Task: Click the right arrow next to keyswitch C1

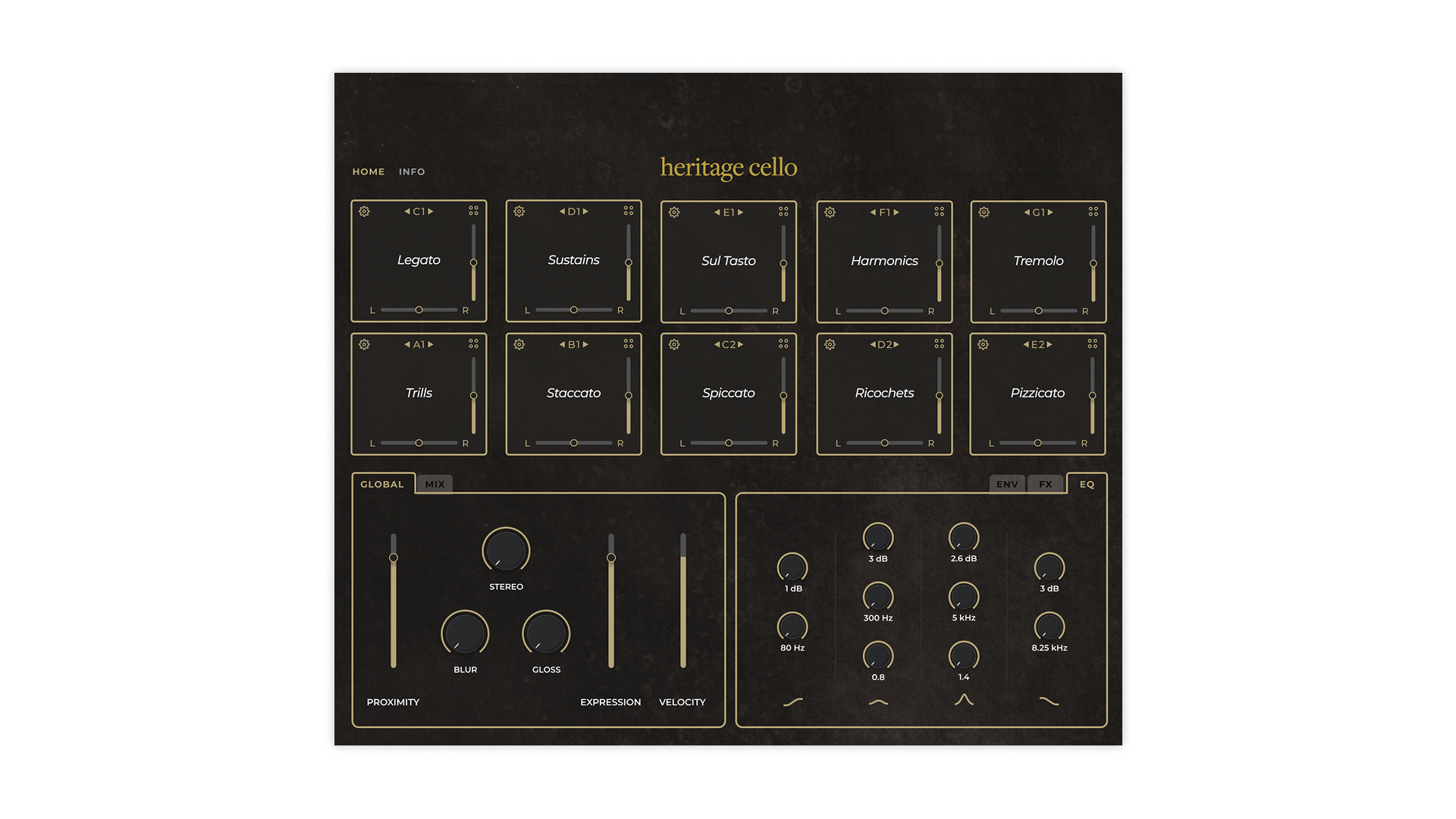Action: [431, 212]
